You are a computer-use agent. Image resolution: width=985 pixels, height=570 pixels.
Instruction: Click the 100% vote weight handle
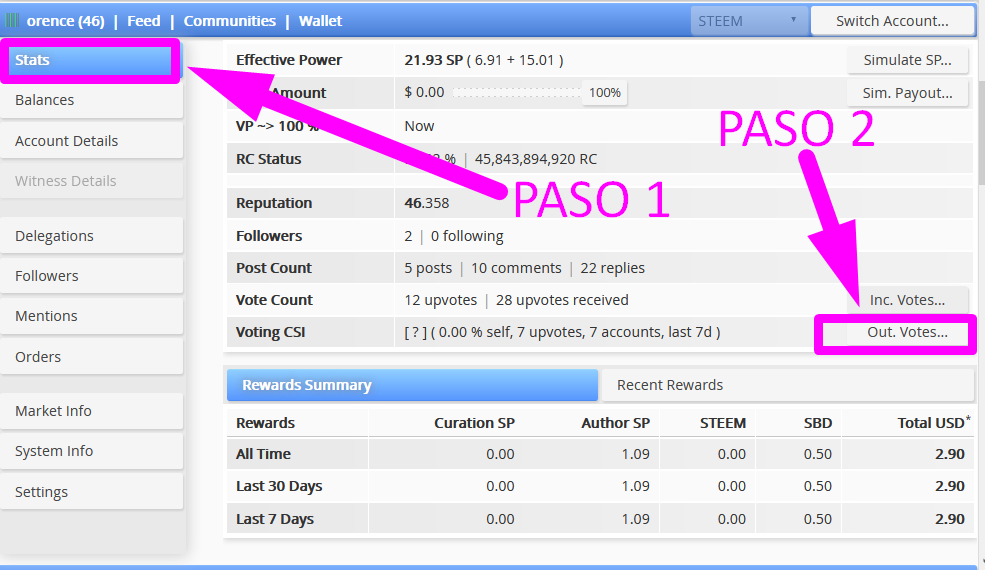[604, 93]
